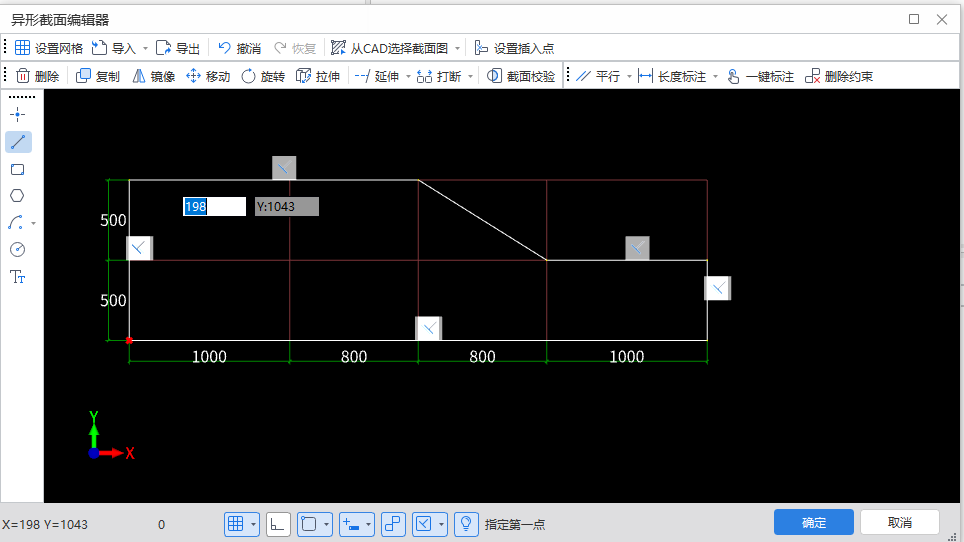
Task: Click the red insertion point marker
Action: coord(129,340)
